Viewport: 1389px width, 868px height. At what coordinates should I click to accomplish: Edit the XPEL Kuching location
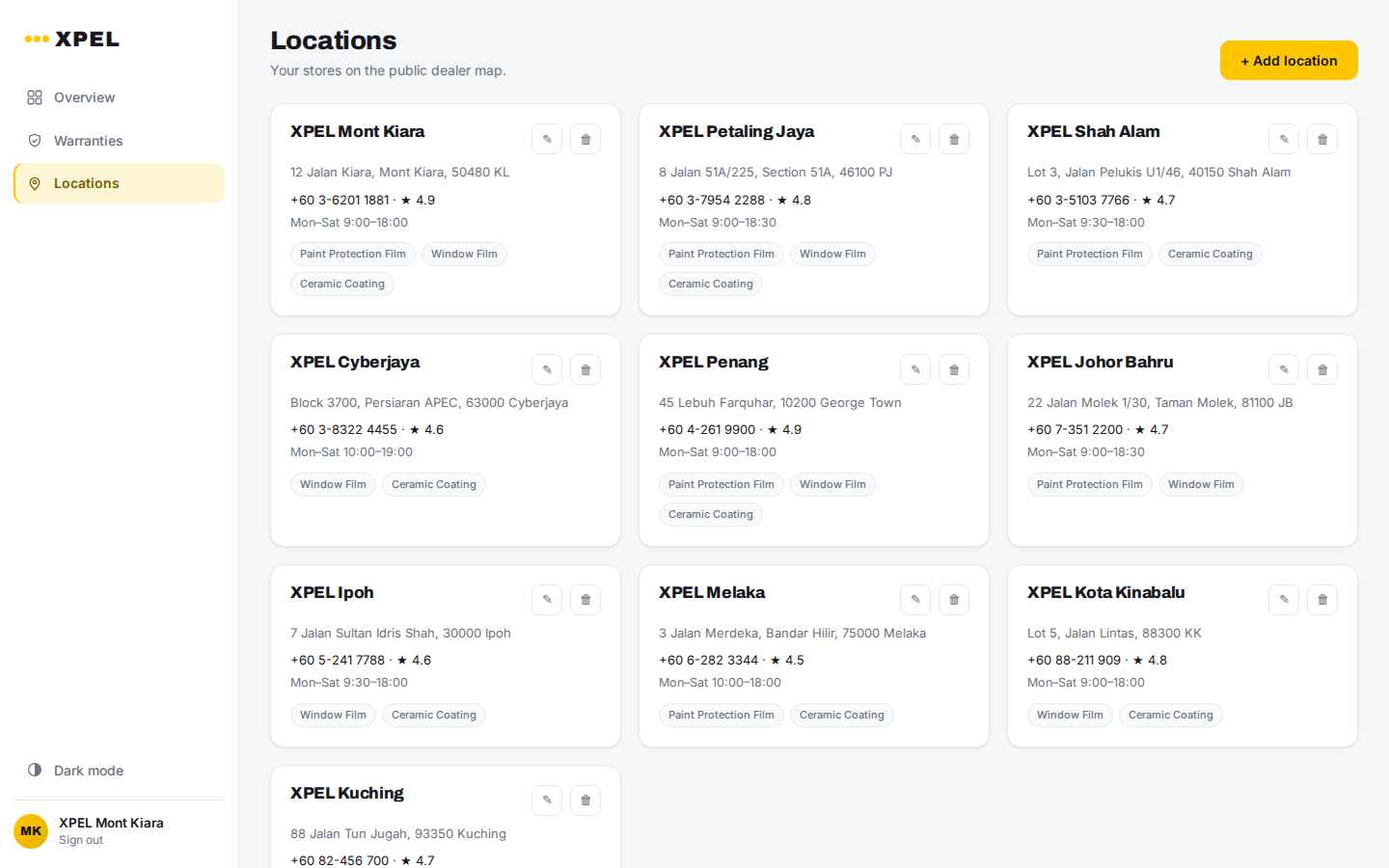pyautogui.click(x=547, y=800)
